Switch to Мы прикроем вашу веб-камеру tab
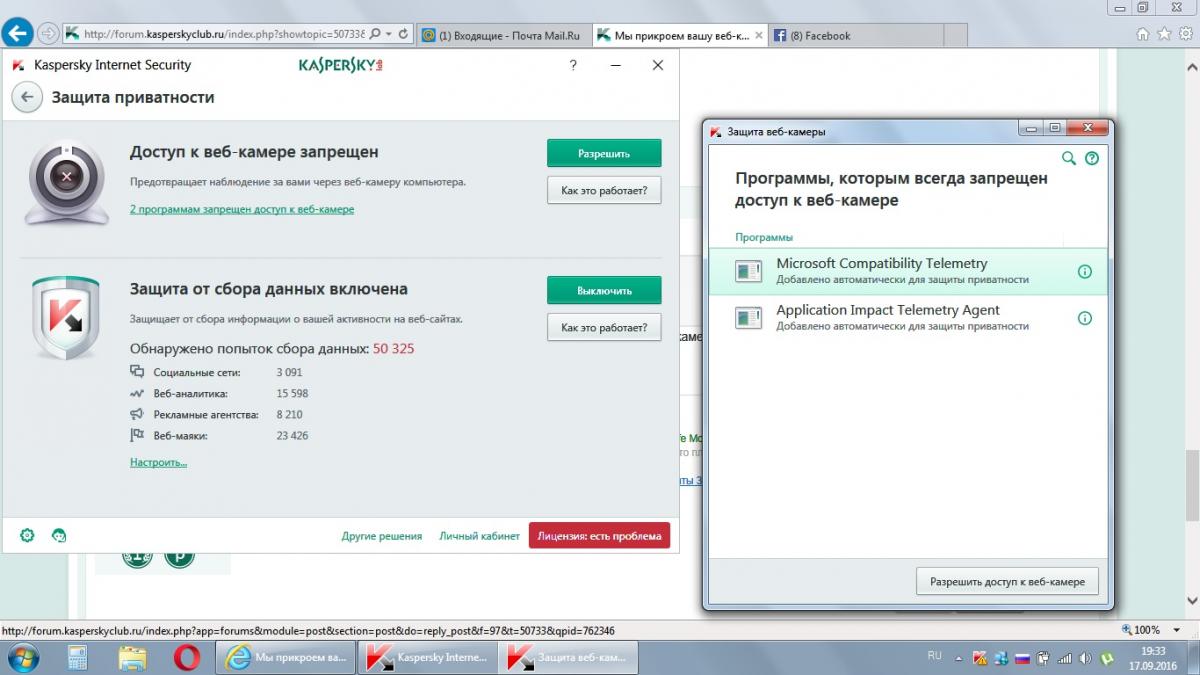The image size is (1200, 675). [680, 35]
